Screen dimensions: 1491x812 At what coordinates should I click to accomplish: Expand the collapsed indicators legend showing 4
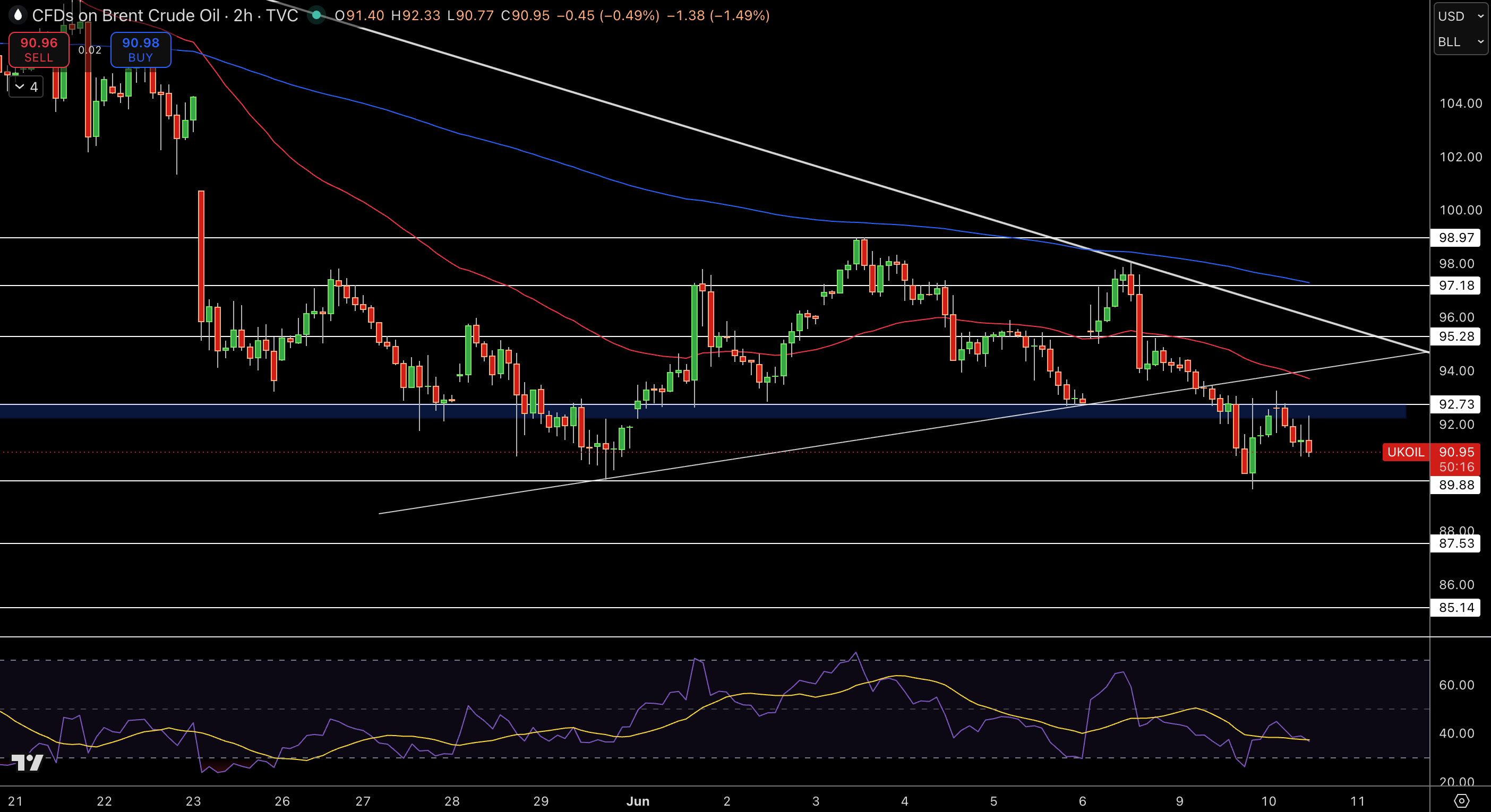[26, 87]
